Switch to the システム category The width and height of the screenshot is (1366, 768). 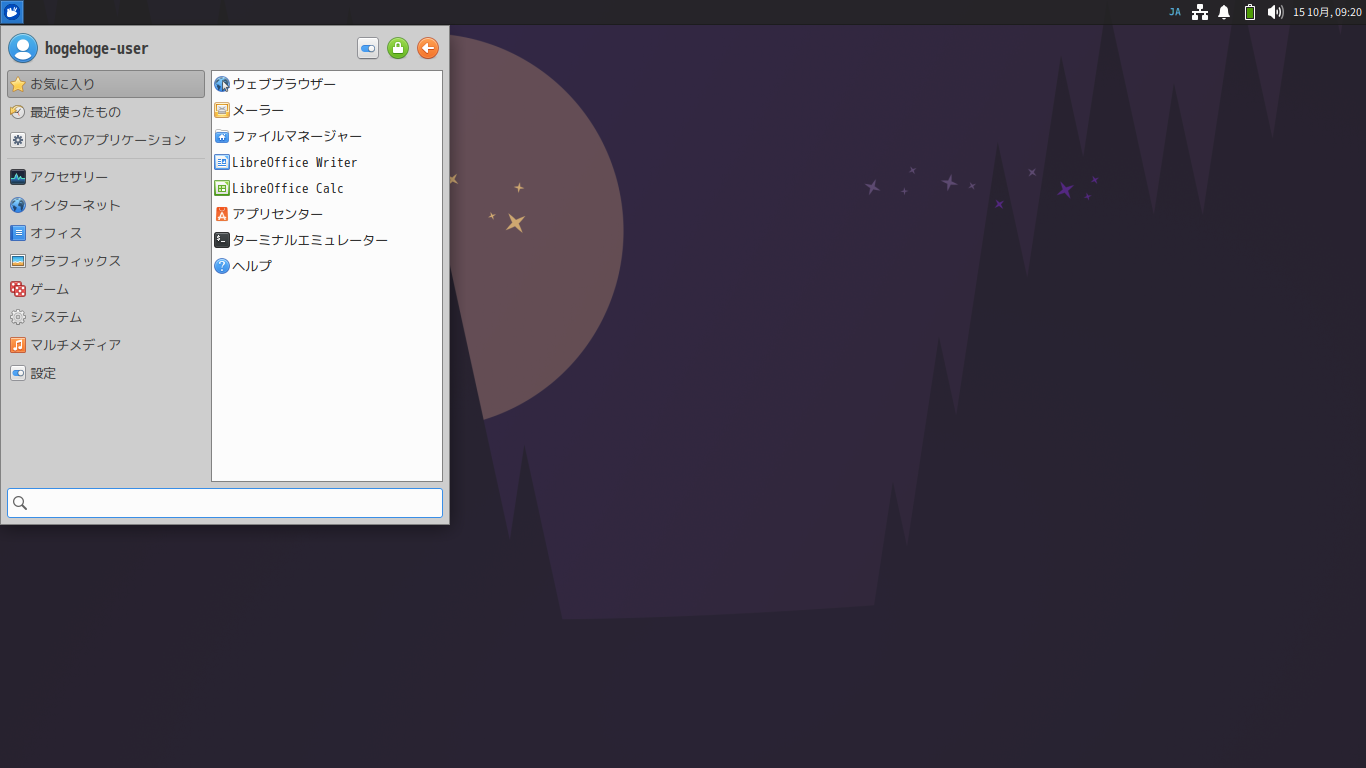pyautogui.click(x=58, y=317)
